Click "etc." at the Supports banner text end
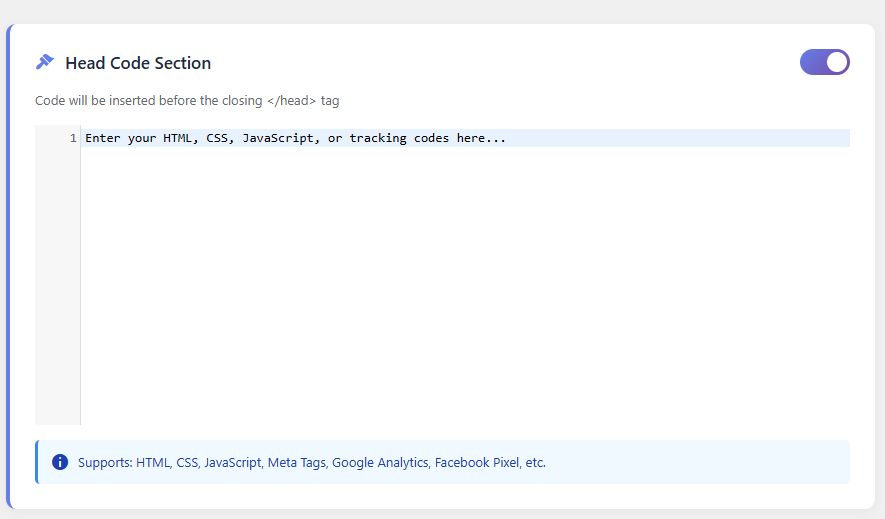Viewport: 885px width, 519px height. (535, 463)
